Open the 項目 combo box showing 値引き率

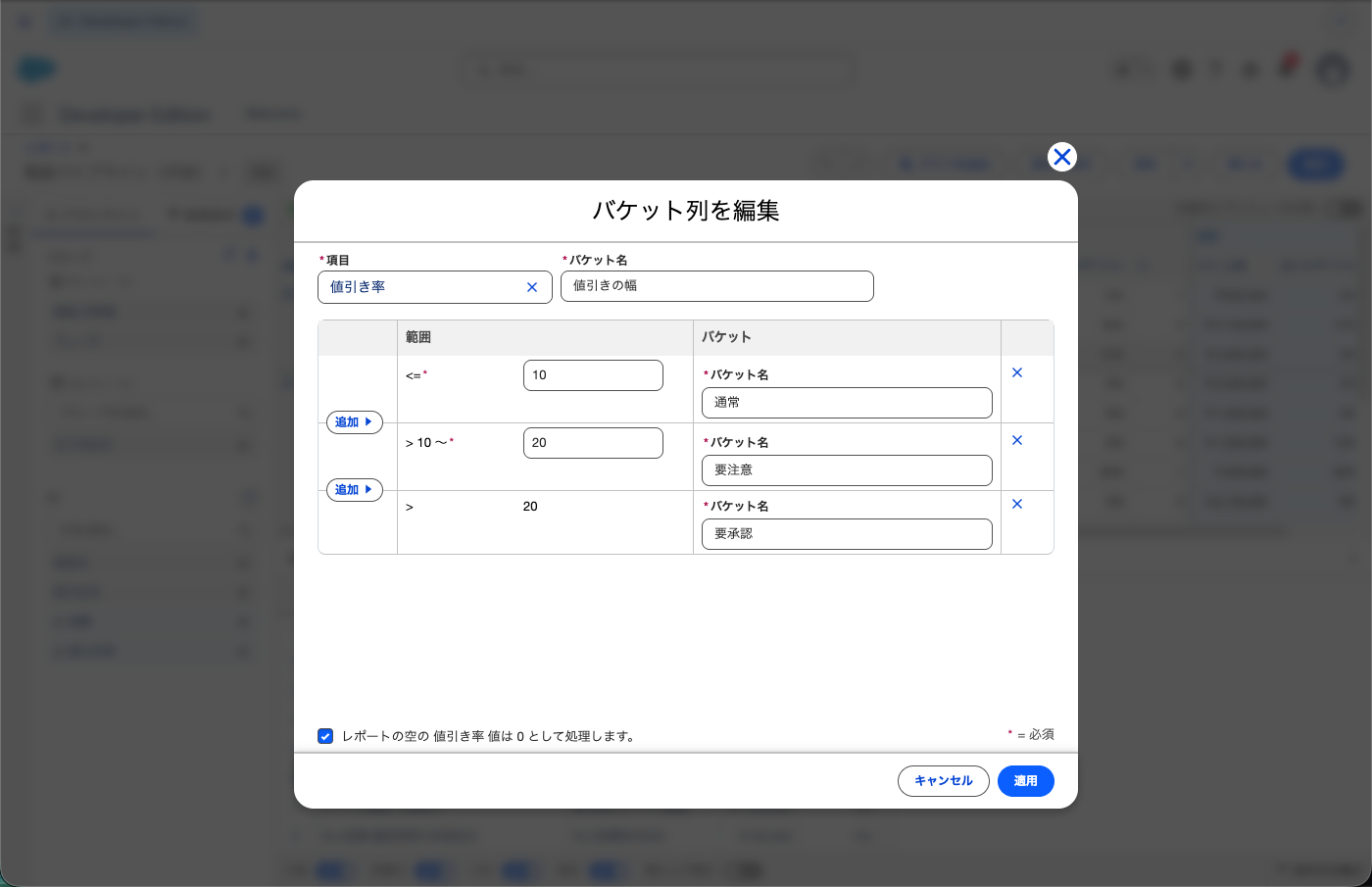435,287
